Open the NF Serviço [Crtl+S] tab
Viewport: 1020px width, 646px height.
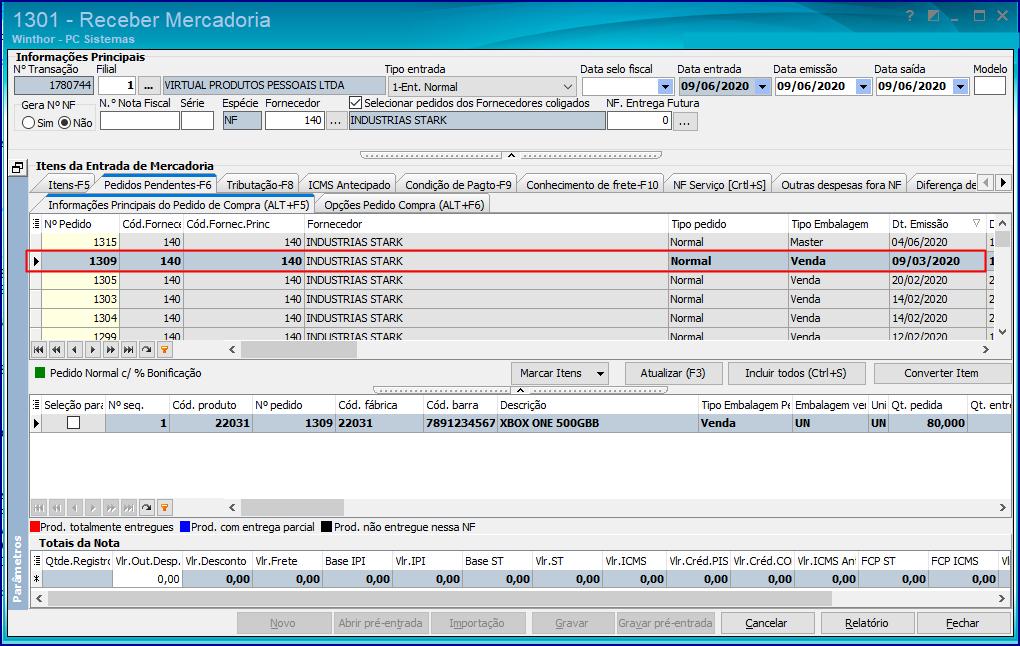[719, 185]
